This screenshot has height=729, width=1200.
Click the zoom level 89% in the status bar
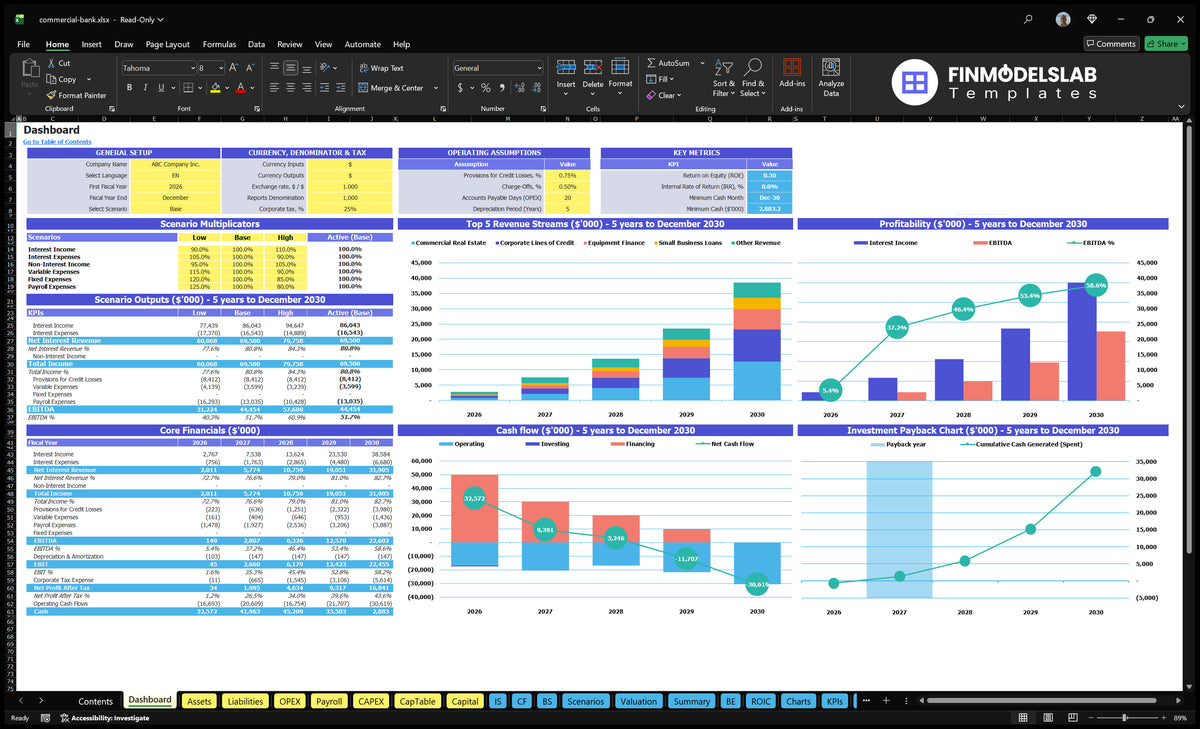[1180, 718]
